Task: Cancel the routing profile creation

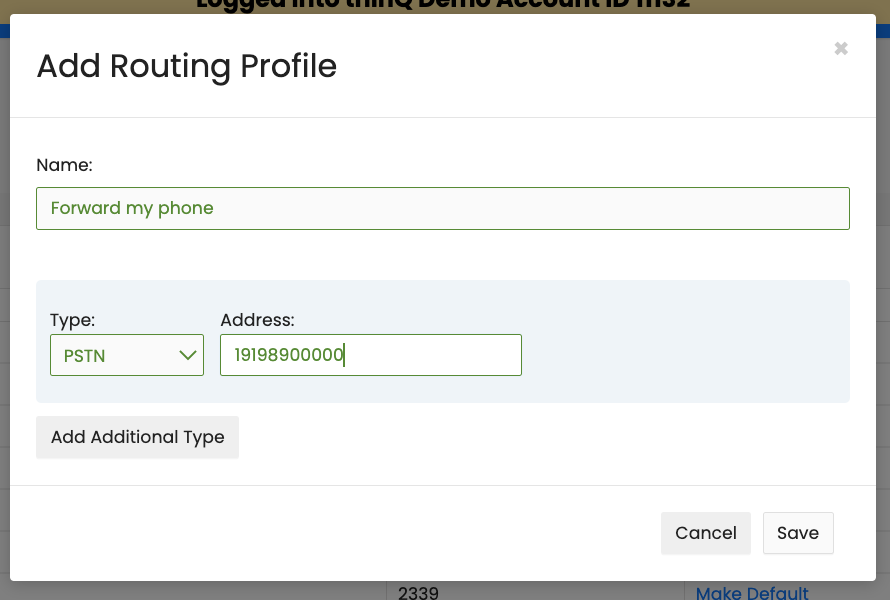Action: pyautogui.click(x=706, y=533)
